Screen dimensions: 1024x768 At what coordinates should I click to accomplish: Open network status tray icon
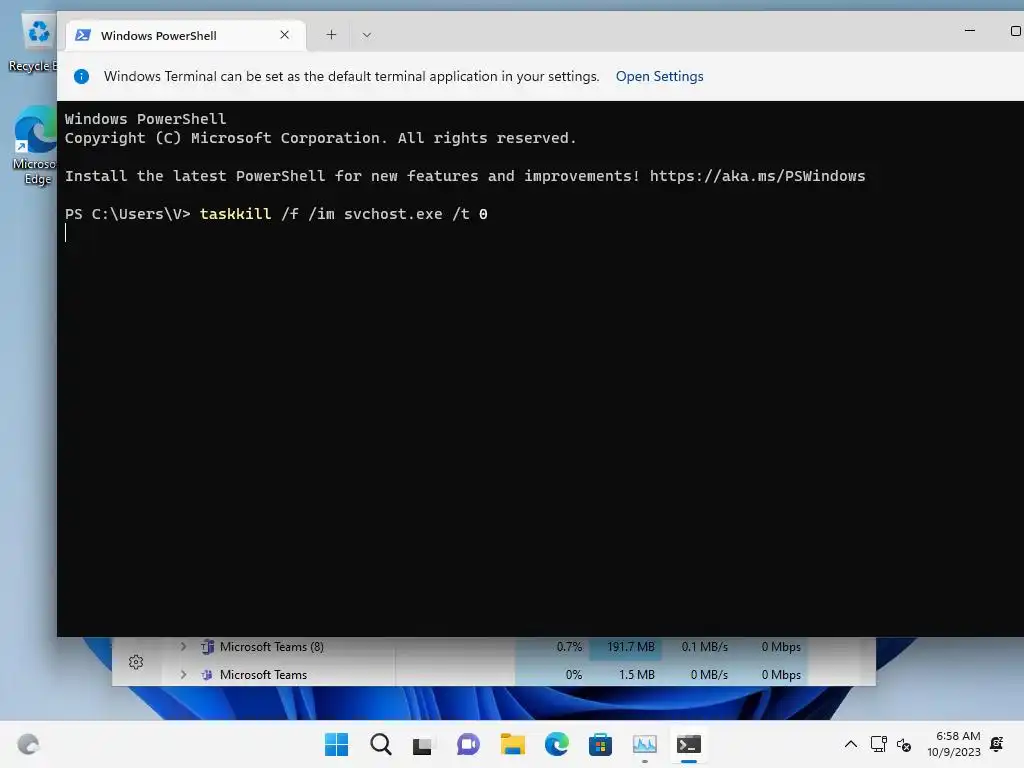pyautogui.click(x=878, y=744)
